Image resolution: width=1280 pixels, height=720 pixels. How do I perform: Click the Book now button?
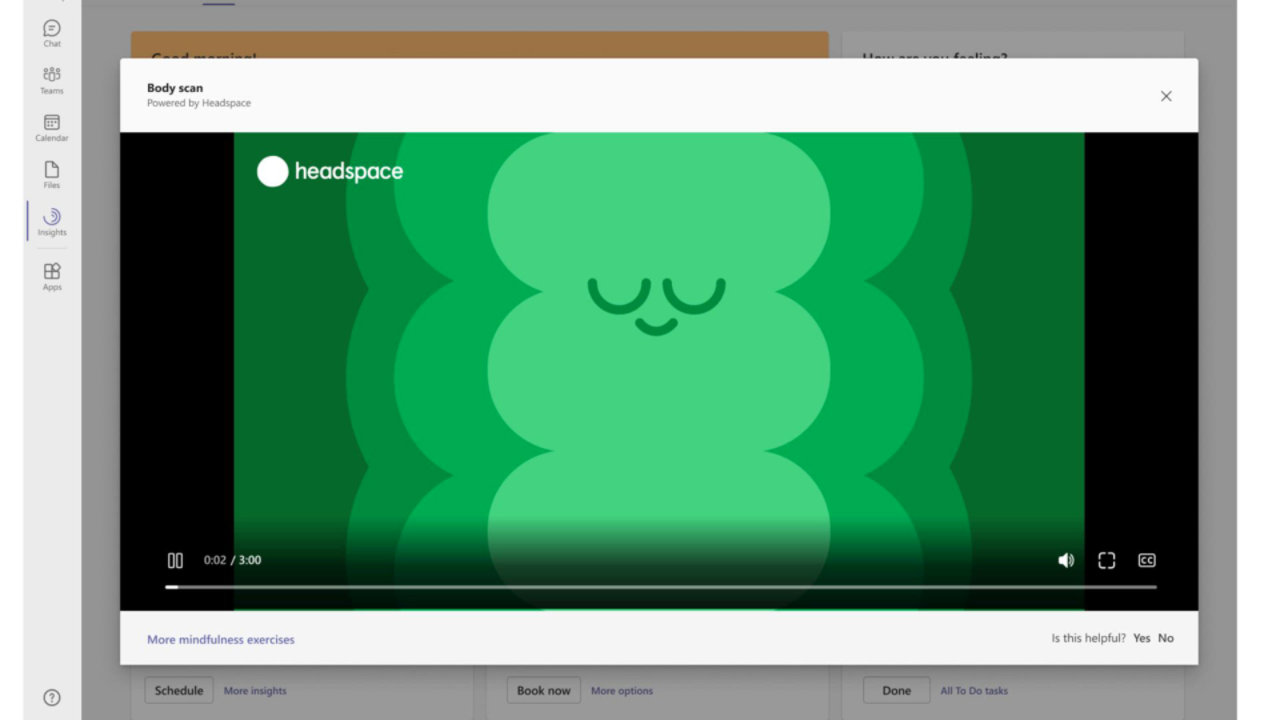point(544,690)
